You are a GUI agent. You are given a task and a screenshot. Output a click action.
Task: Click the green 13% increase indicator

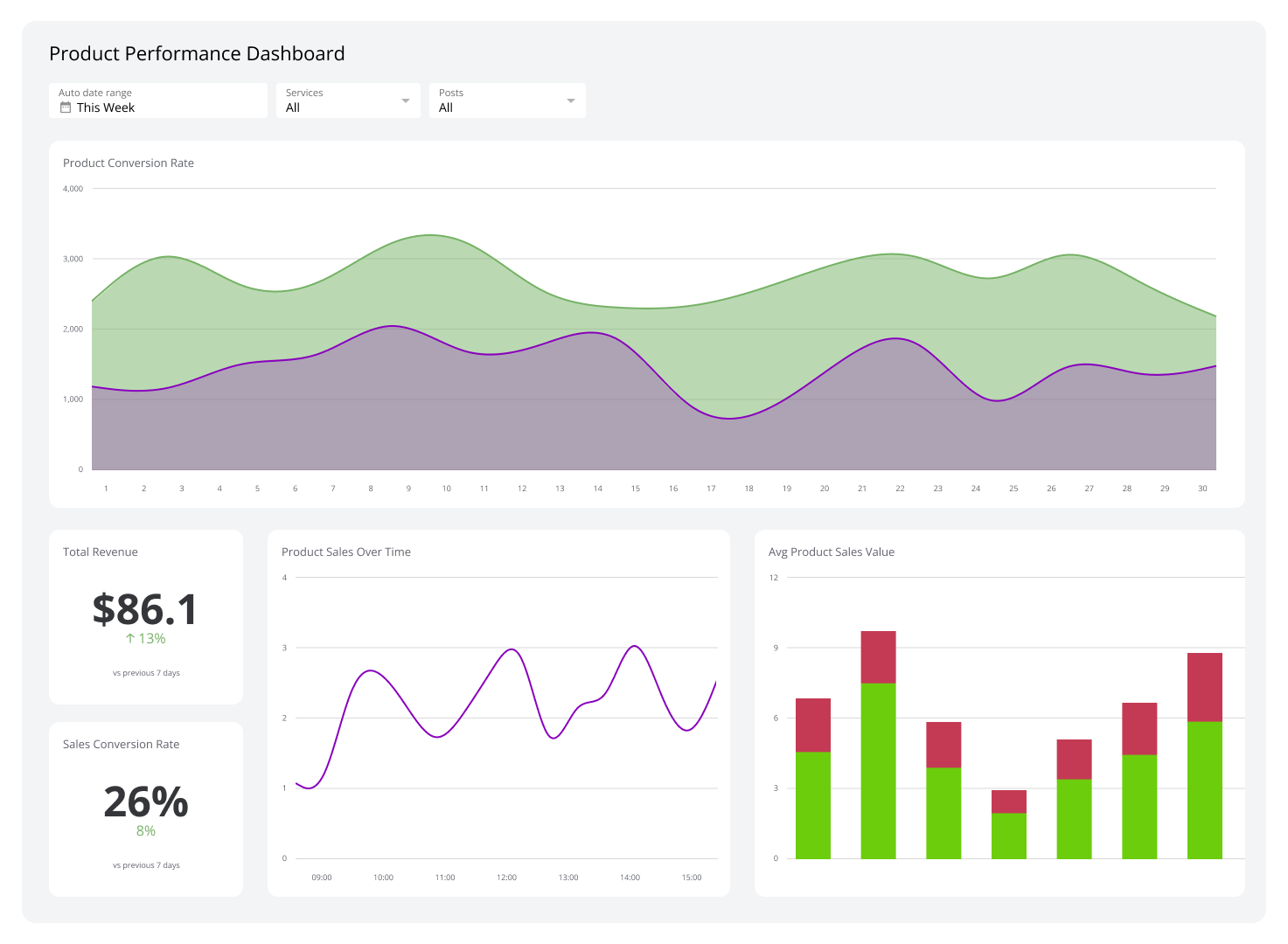click(x=145, y=638)
